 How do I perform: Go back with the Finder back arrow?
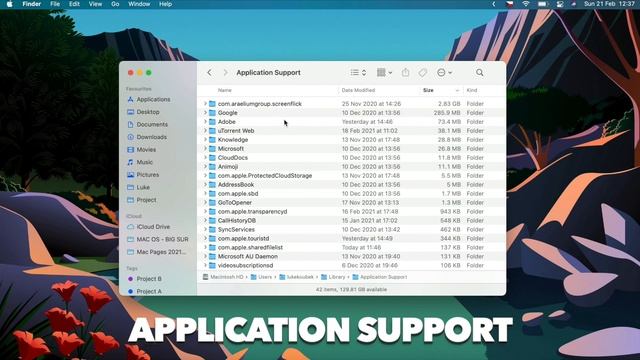pyautogui.click(x=209, y=73)
